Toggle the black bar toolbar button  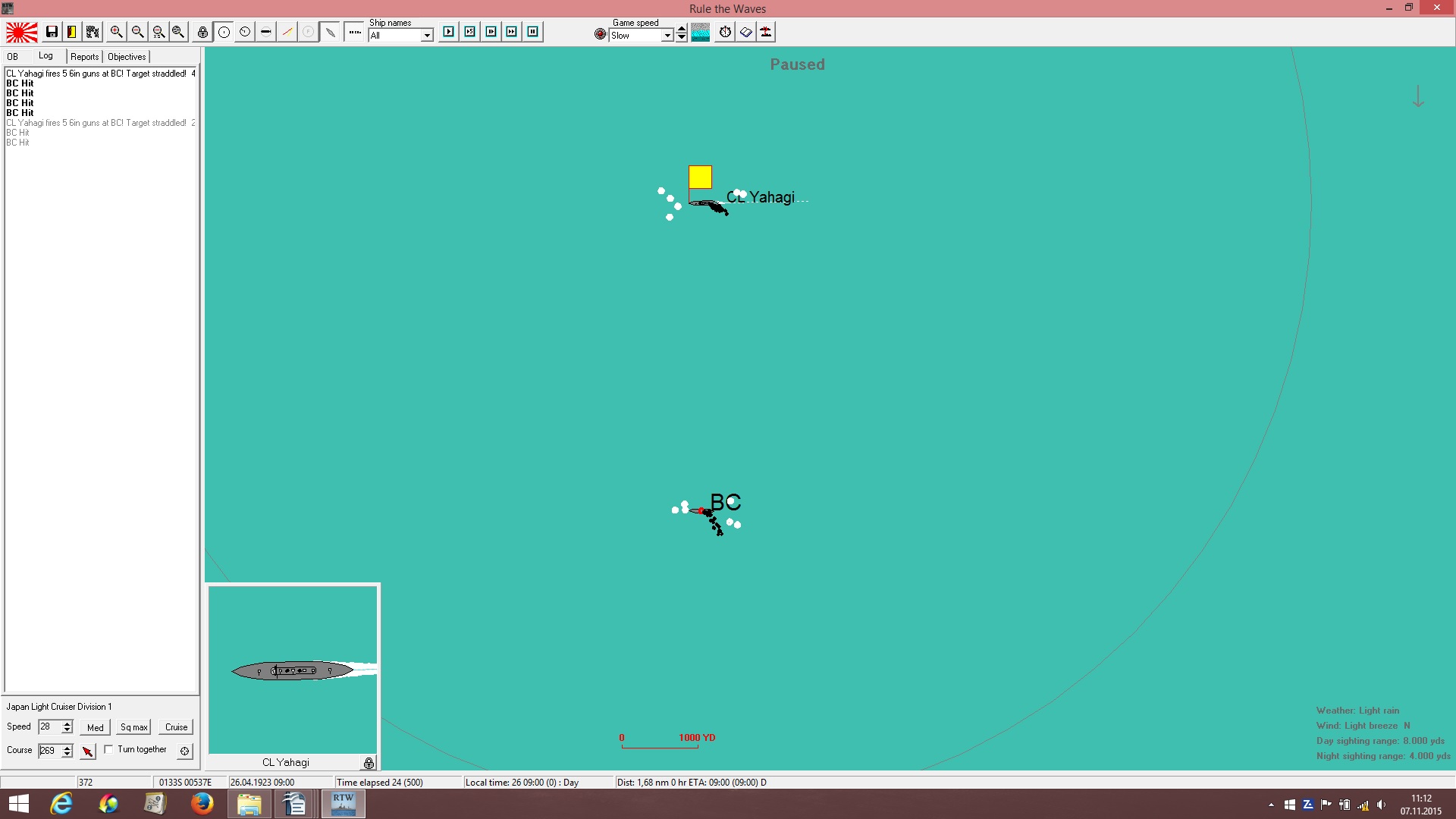265,32
